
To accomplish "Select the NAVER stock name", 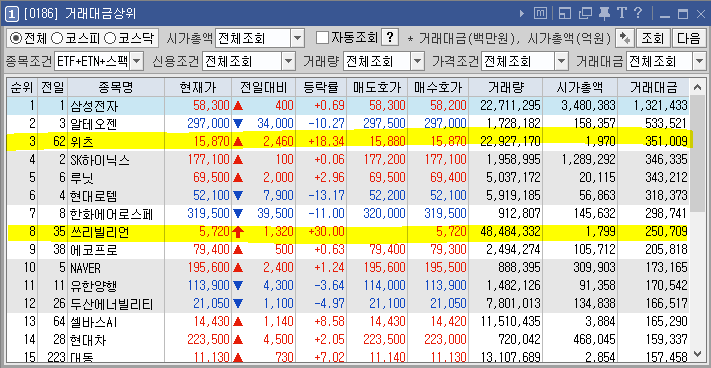I will click(86, 268).
